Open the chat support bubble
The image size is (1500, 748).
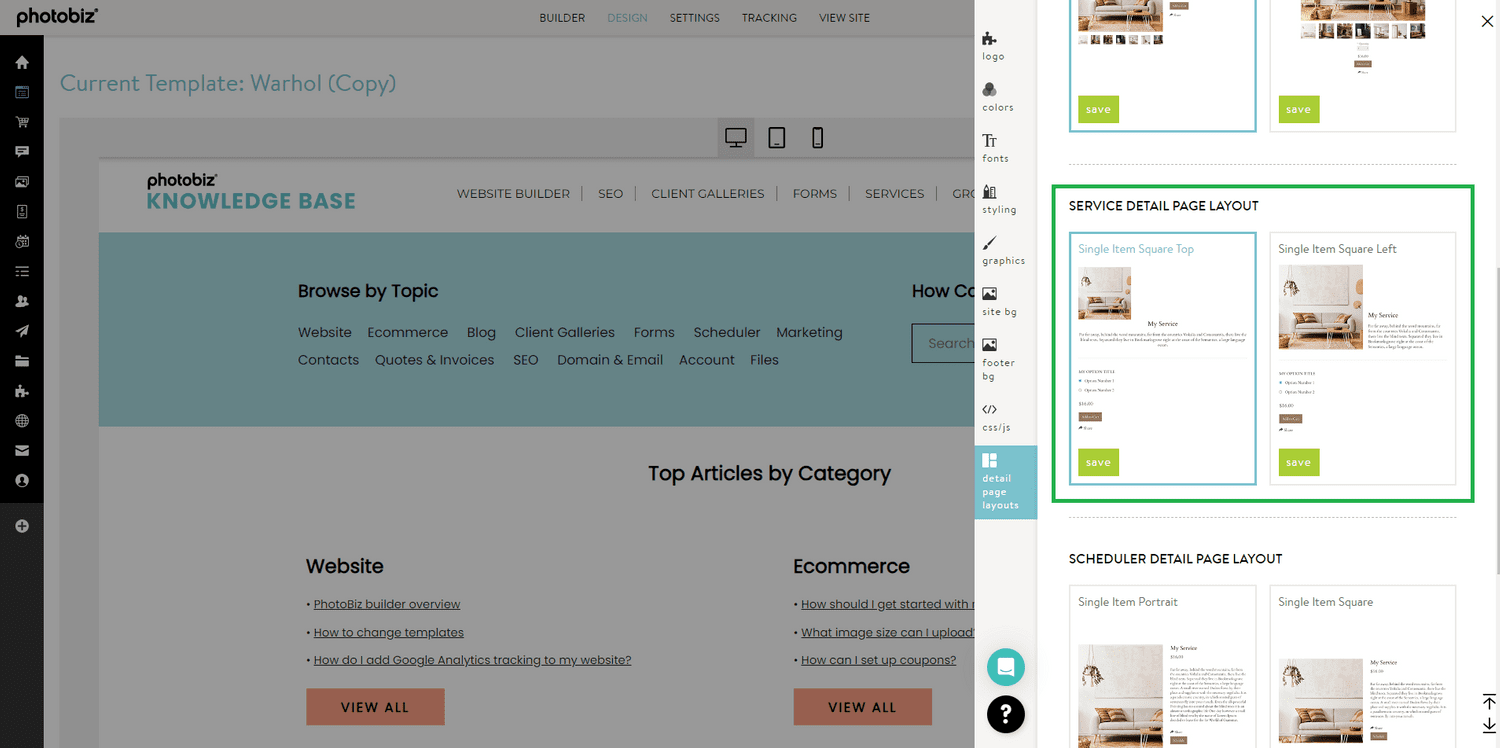[x=1005, y=667]
